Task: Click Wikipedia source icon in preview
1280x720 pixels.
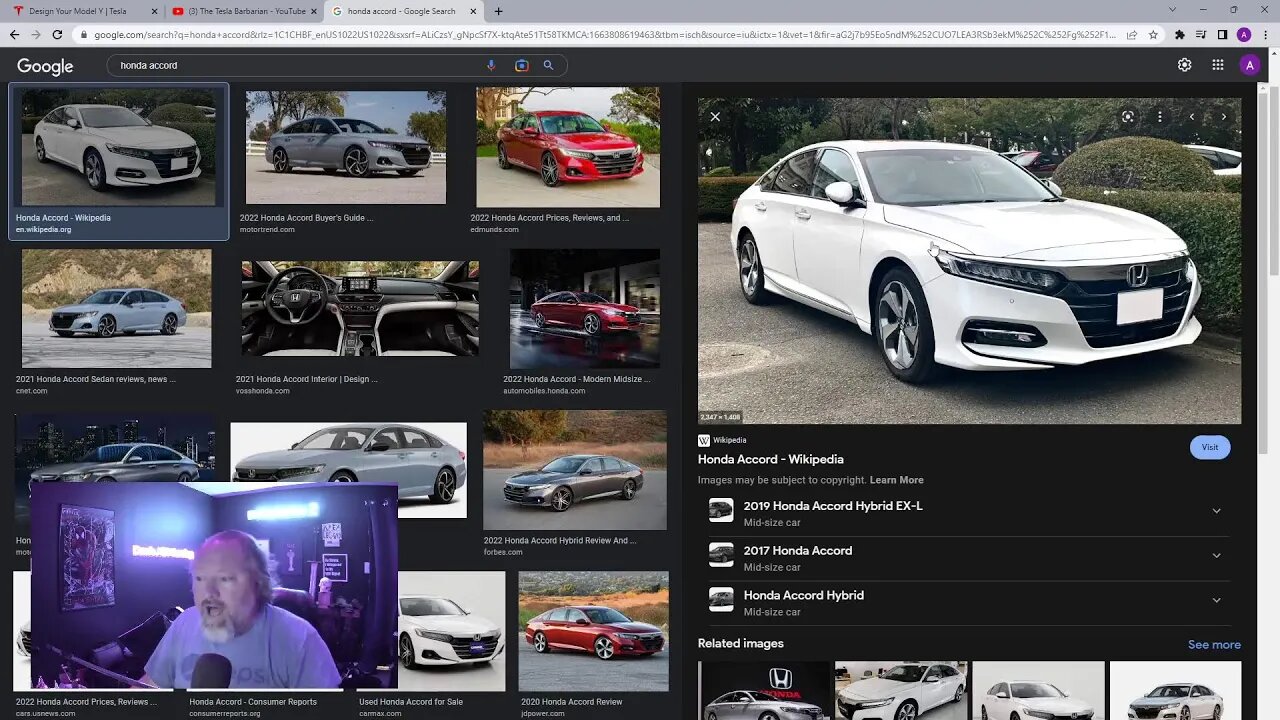Action: point(704,440)
